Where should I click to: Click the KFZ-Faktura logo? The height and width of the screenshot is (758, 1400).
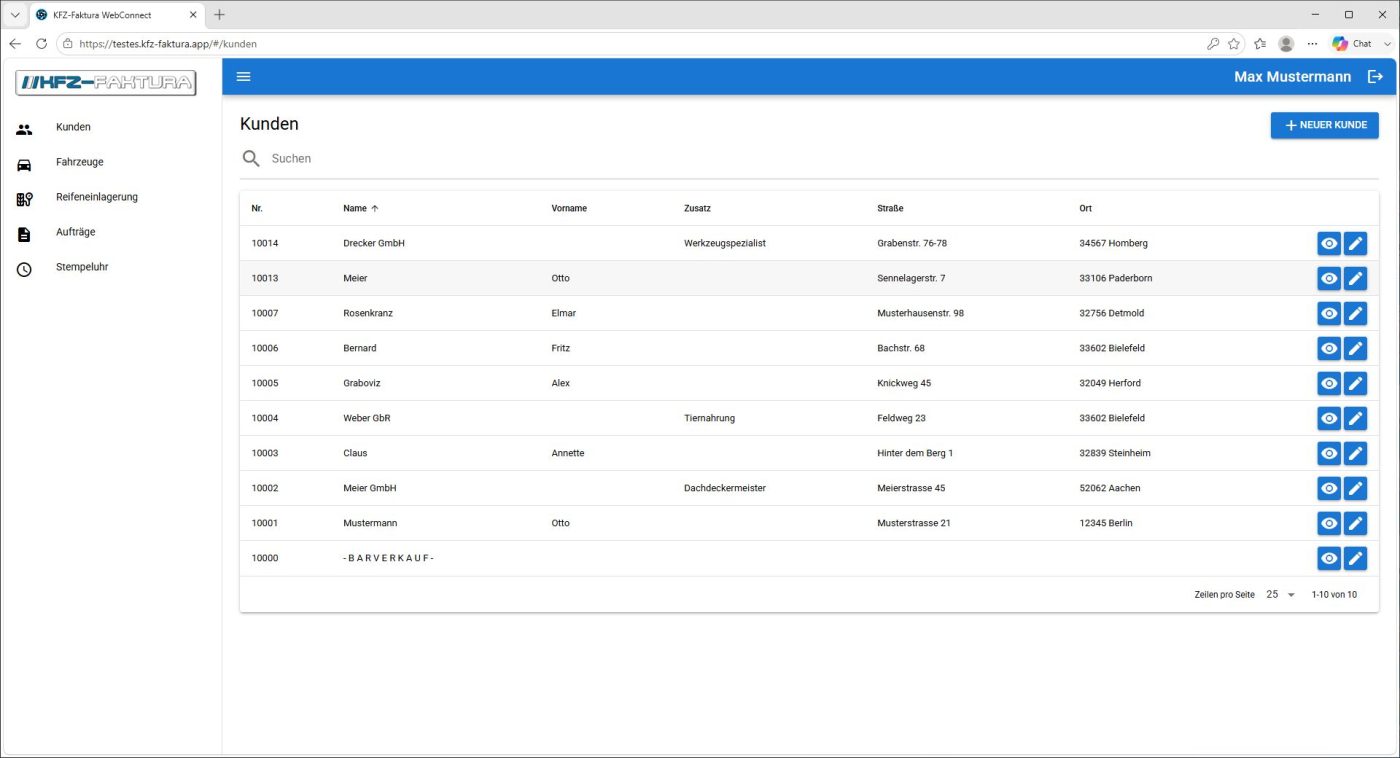click(x=106, y=83)
